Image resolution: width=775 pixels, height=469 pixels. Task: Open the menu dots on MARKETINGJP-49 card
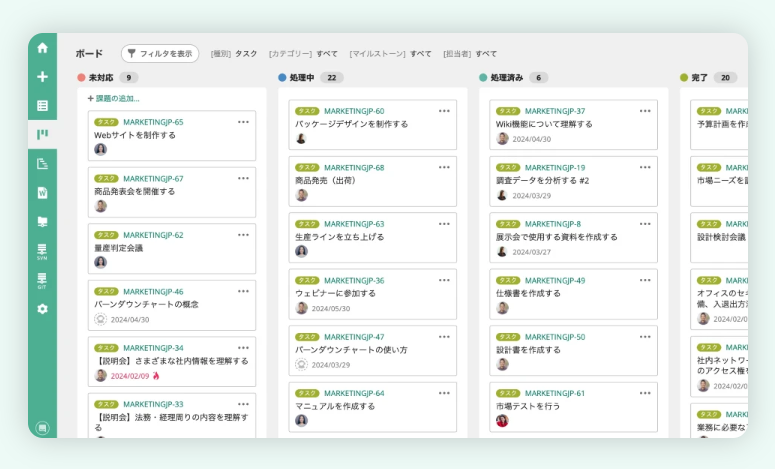point(645,280)
